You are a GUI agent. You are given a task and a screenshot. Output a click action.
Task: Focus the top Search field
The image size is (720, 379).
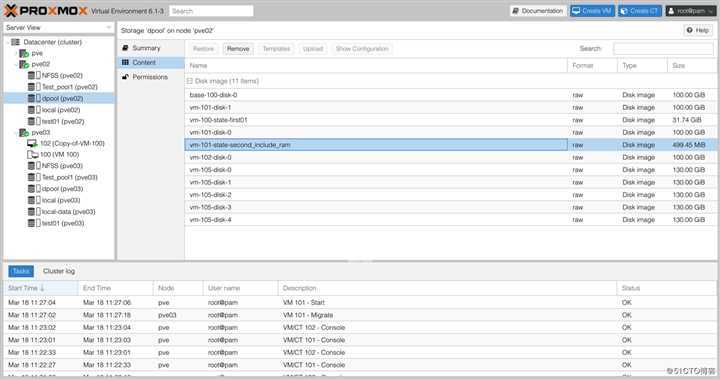(211, 11)
